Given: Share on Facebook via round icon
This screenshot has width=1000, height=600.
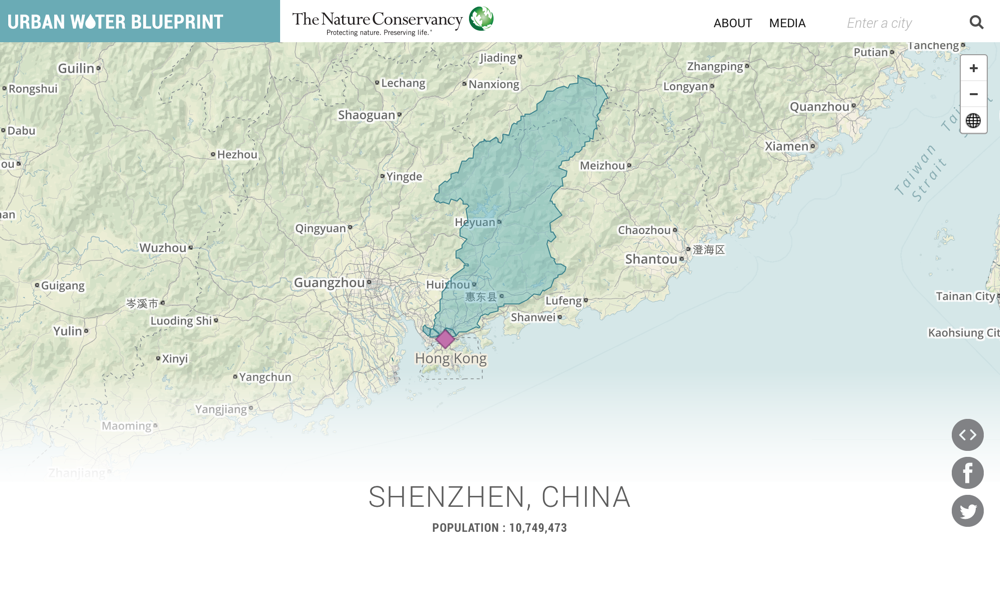Looking at the screenshot, I should (x=967, y=473).
